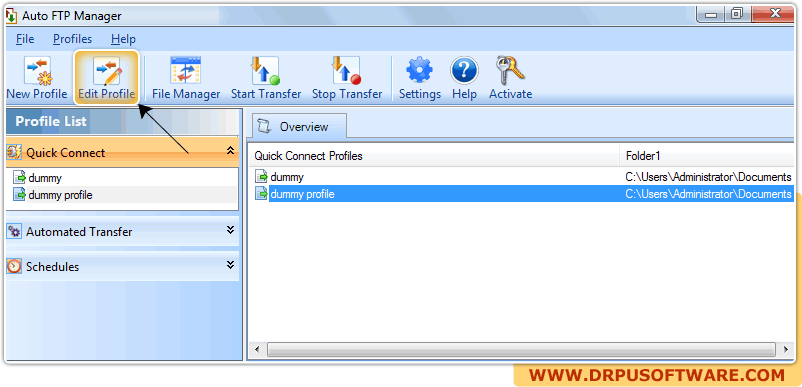
Task: Click the Automated Transfer gears icon
Action: pyautogui.click(x=14, y=232)
